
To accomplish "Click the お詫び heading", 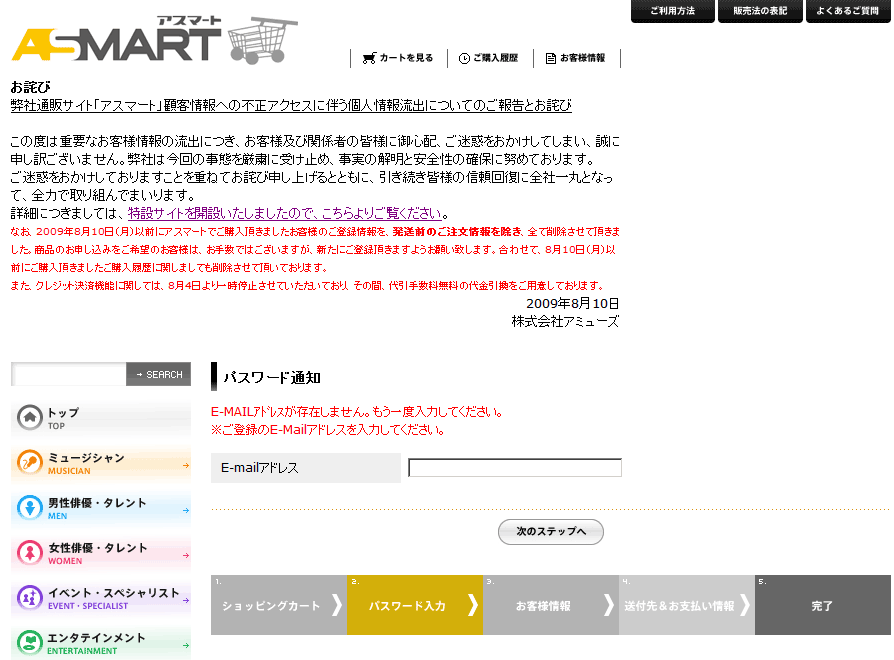I will (x=30, y=87).
